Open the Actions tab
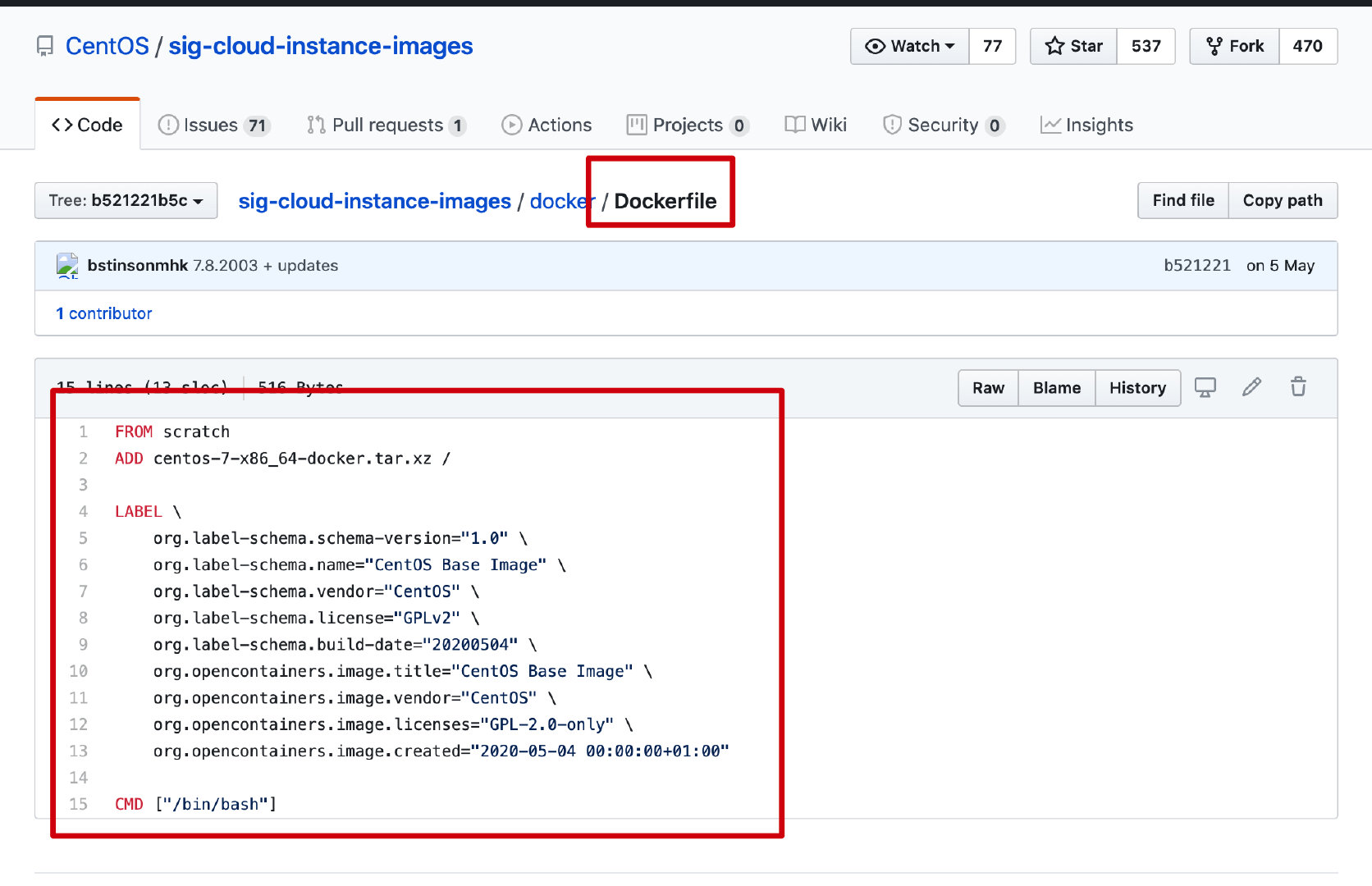 tap(547, 125)
